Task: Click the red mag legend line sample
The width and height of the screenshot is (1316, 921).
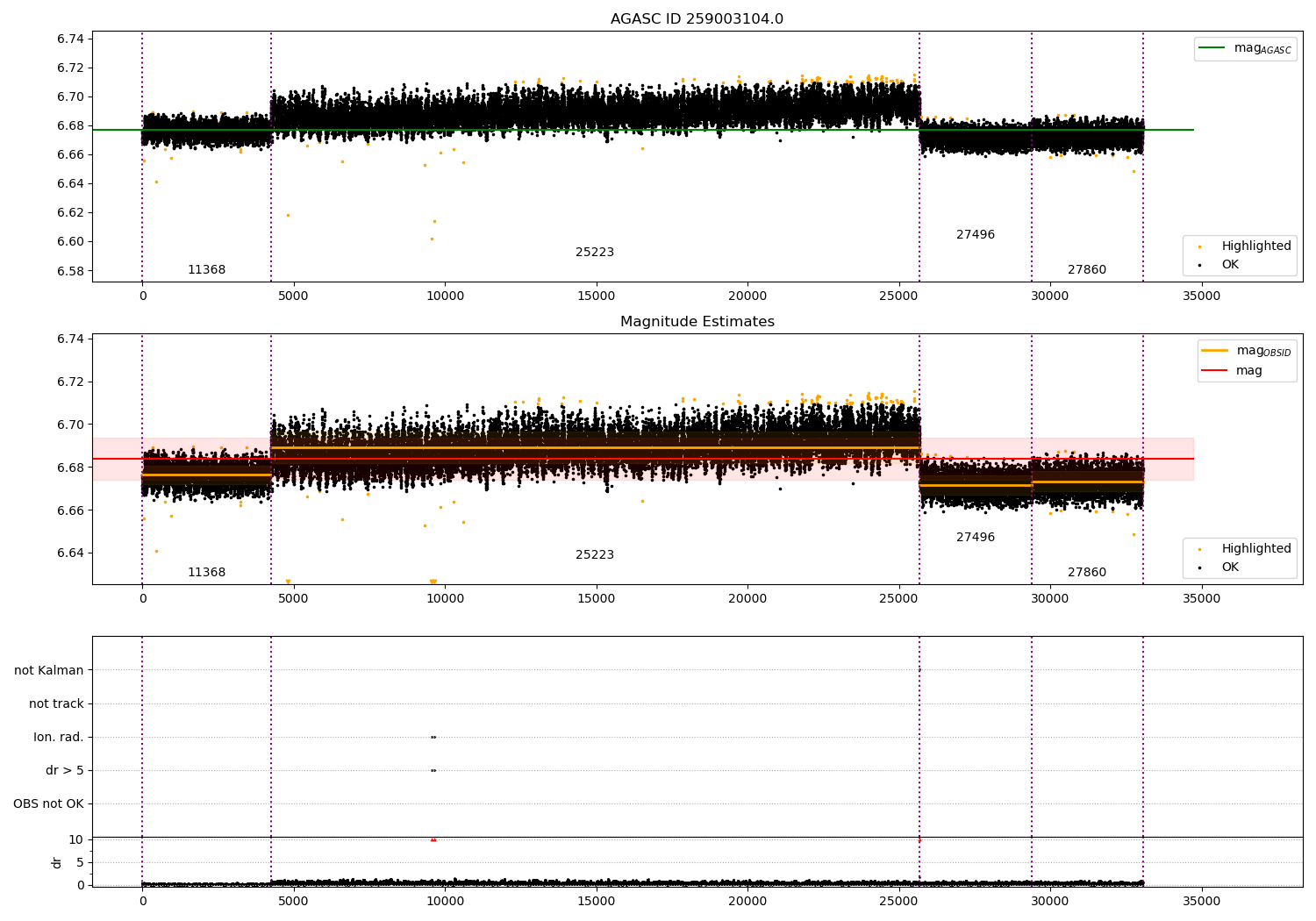Action: (x=1214, y=370)
